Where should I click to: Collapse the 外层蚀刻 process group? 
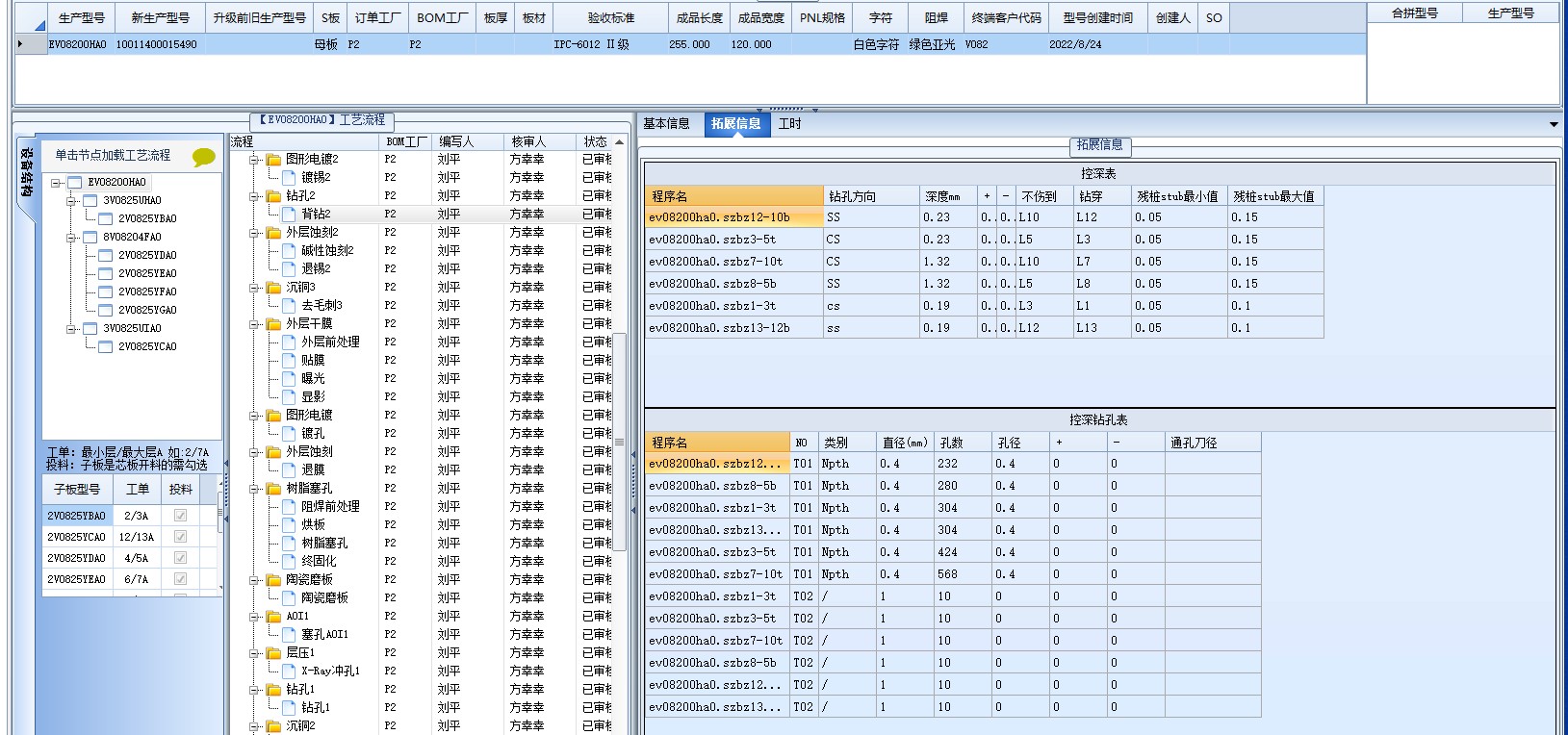click(x=256, y=452)
